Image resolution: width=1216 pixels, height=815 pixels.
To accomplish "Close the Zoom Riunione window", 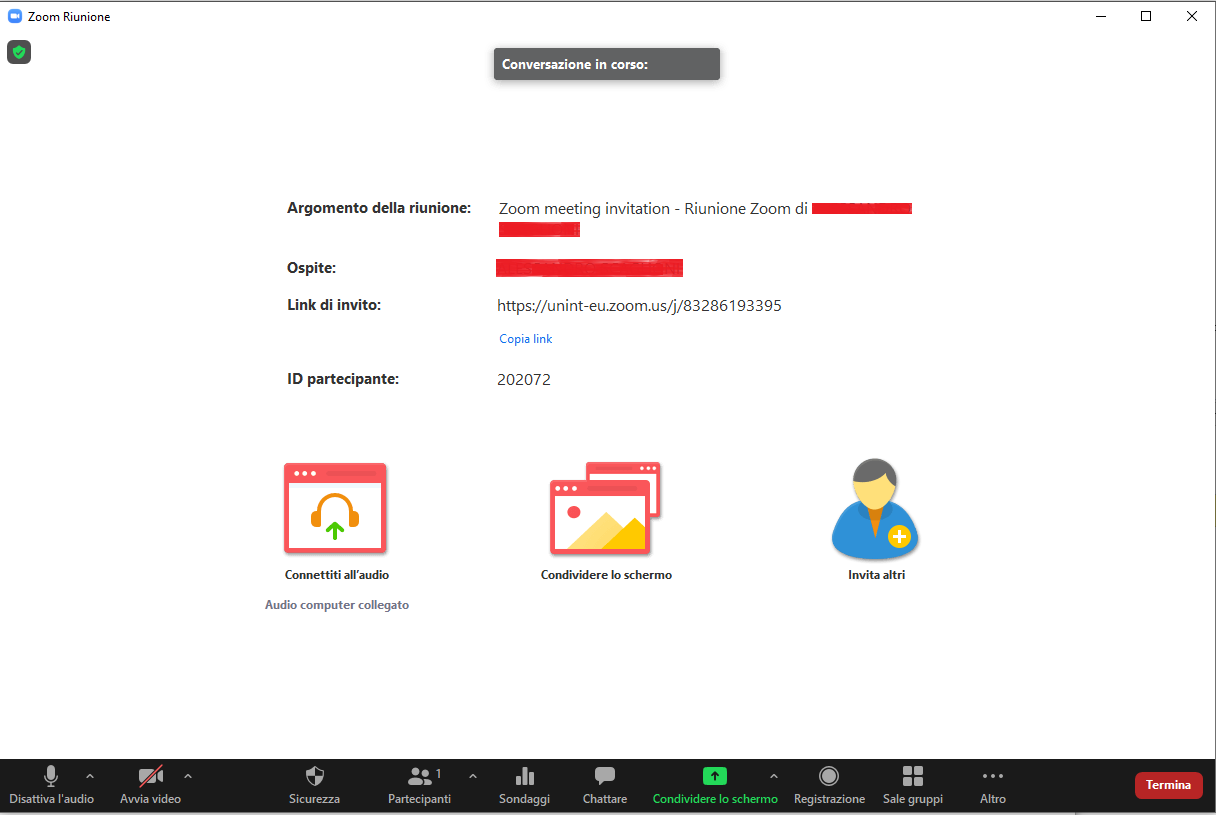I will click(x=1192, y=16).
